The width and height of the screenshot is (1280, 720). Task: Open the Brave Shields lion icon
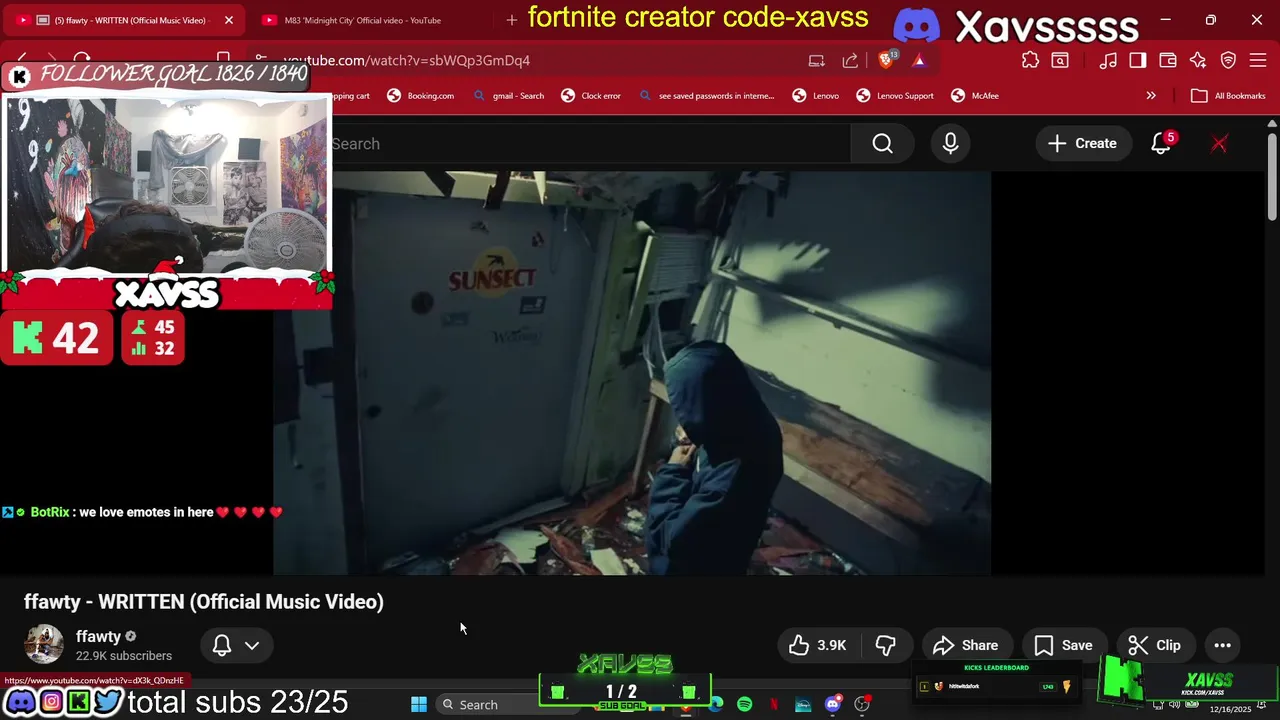[886, 60]
